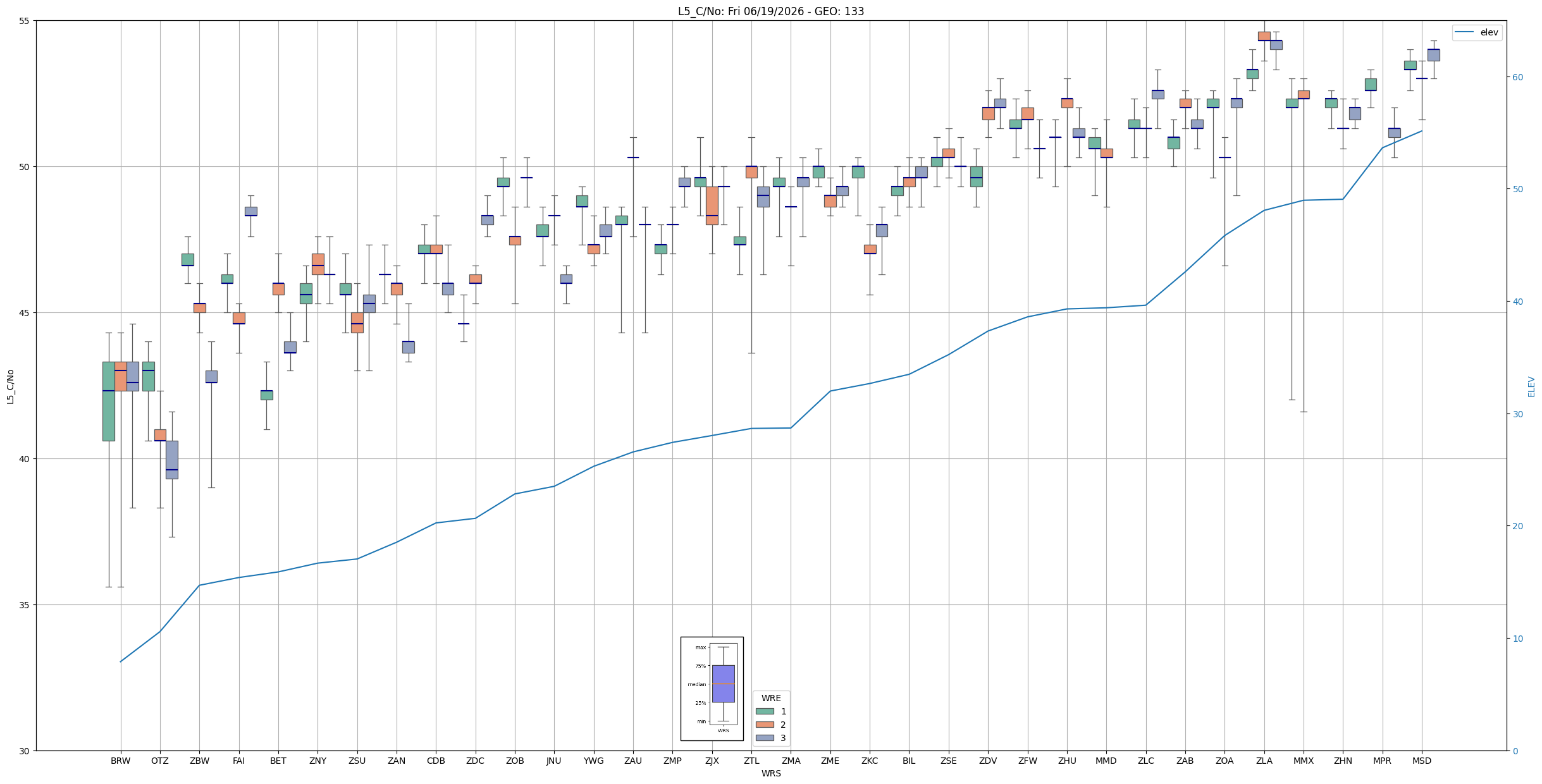Click the ZLA station tick label
Viewport: 1542px width, 784px height.
[x=1264, y=761]
